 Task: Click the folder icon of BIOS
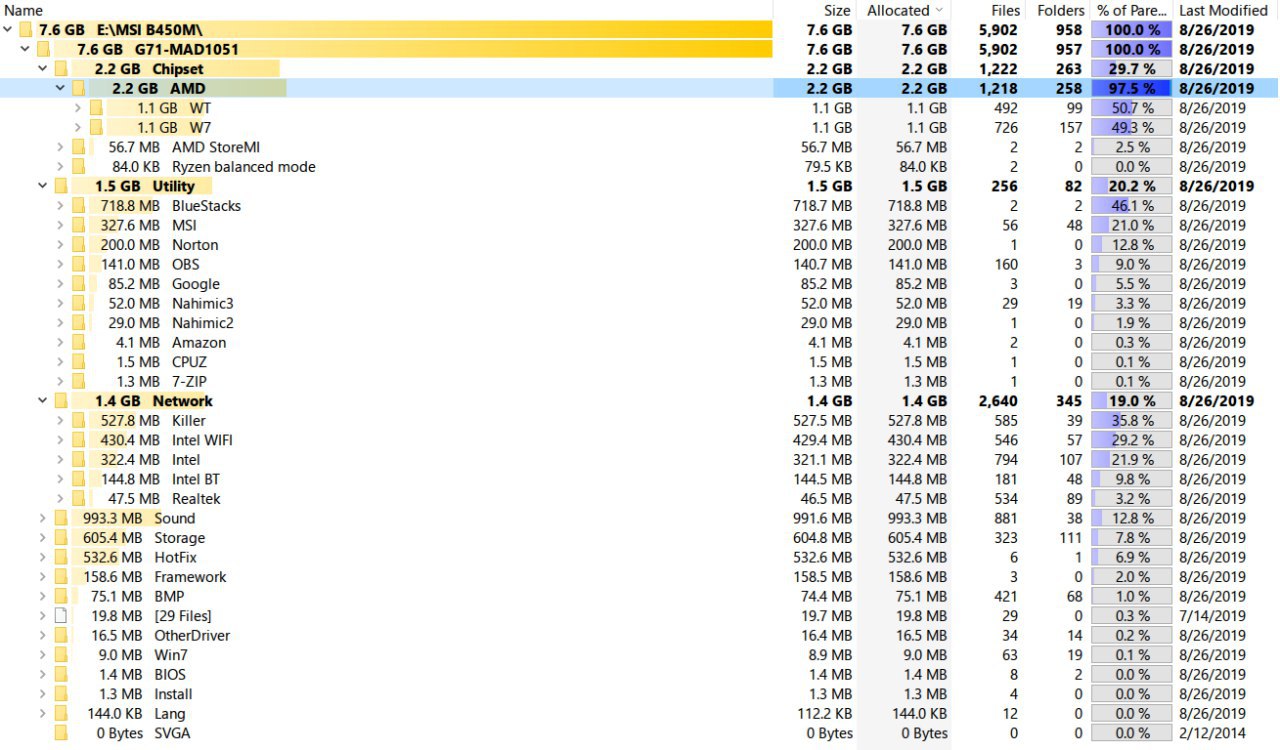click(61, 675)
